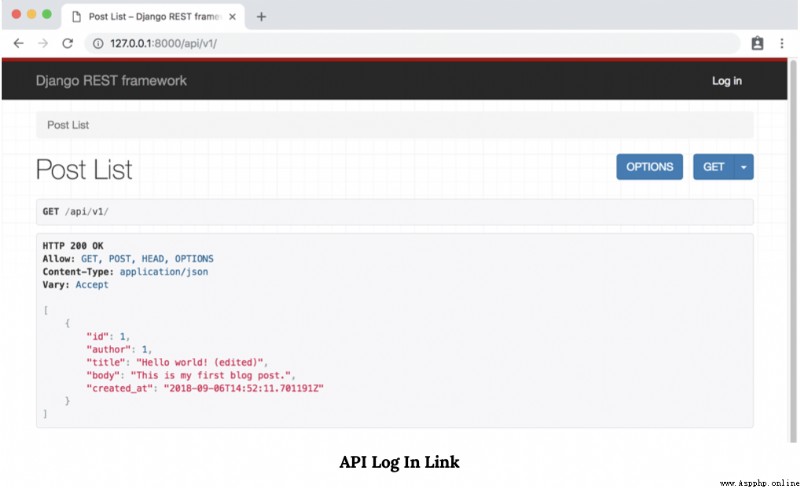Go back with the browser back arrow

coord(19,43)
